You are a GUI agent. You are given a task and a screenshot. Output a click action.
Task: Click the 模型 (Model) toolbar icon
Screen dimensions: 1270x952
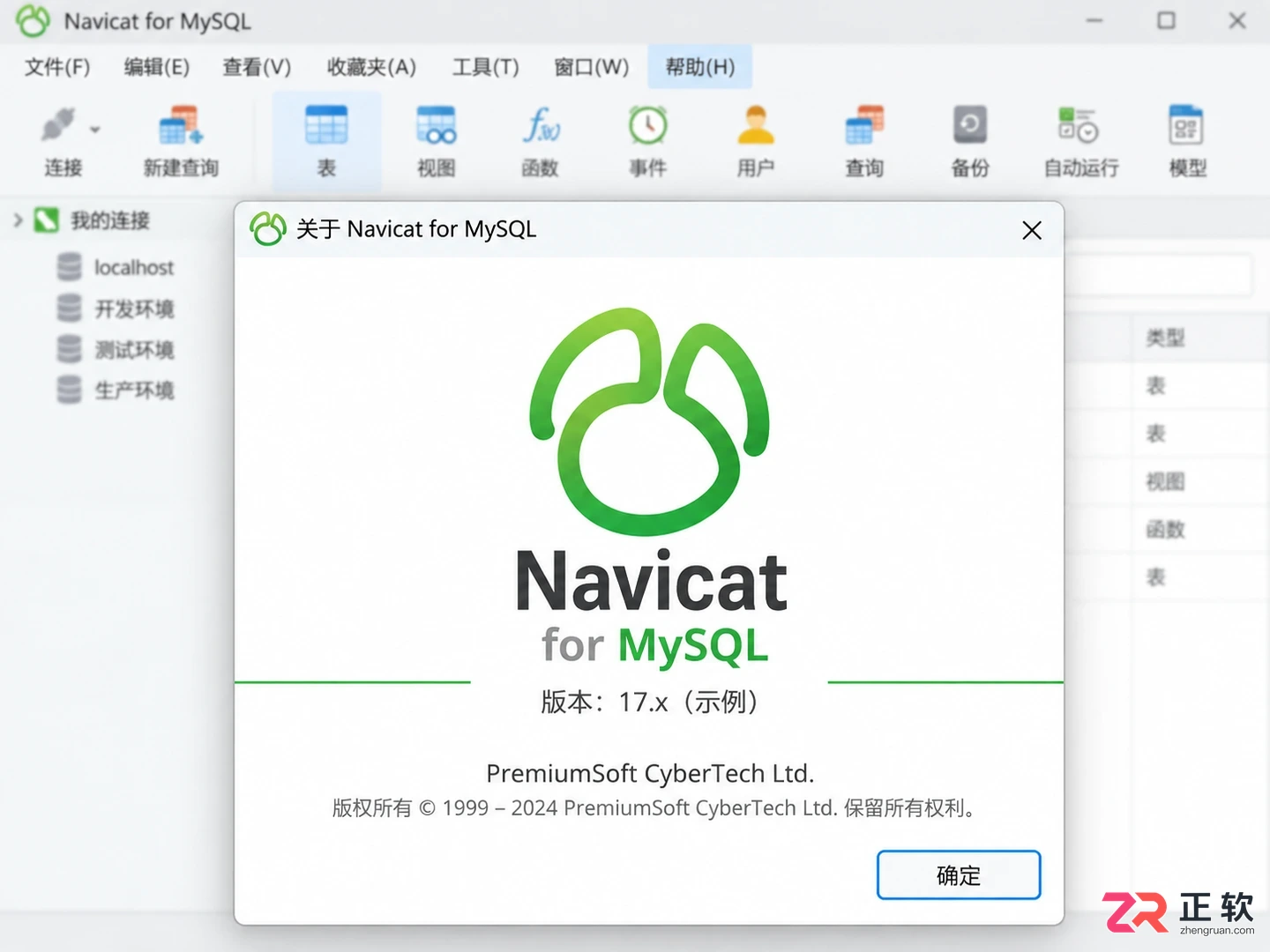click(1186, 125)
